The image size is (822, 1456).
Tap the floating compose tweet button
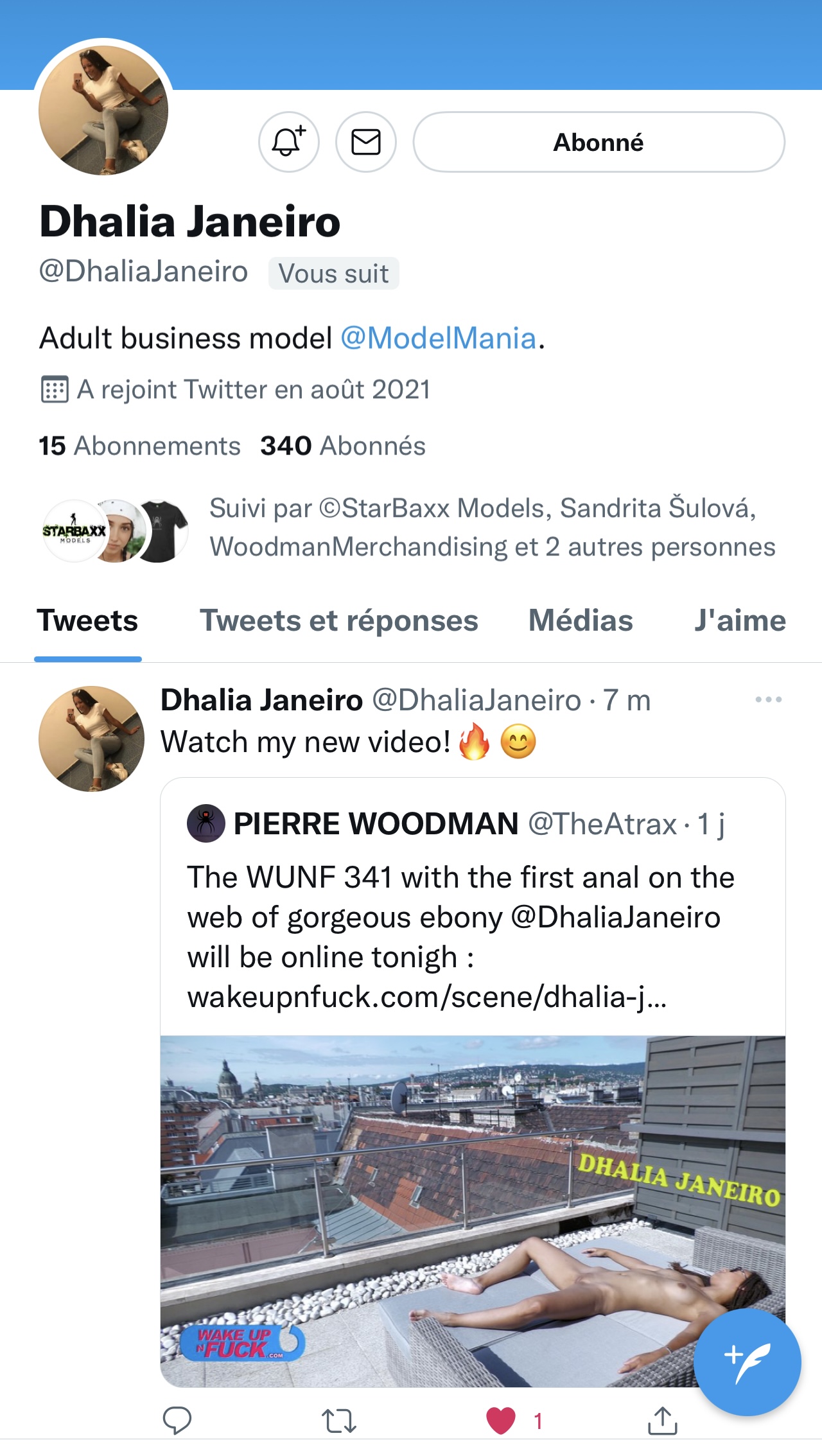pos(747,1362)
